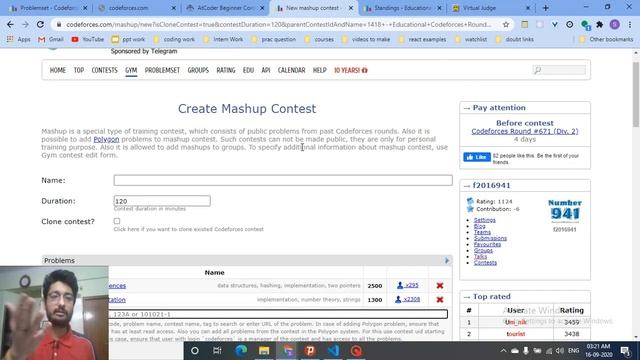Open the Polygon link in the description

(x=106, y=139)
